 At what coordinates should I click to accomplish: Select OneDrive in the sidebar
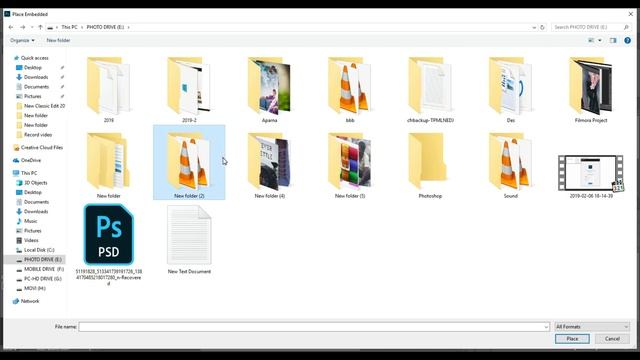click(31, 160)
